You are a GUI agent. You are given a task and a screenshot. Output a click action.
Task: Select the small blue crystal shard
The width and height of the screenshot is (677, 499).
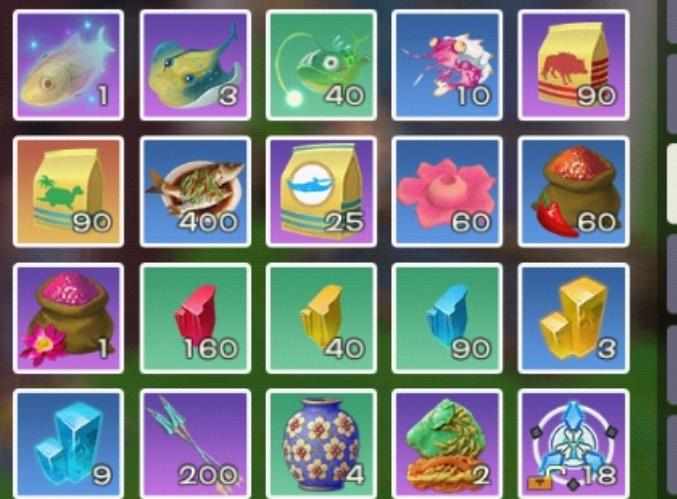pyautogui.click(x=447, y=318)
